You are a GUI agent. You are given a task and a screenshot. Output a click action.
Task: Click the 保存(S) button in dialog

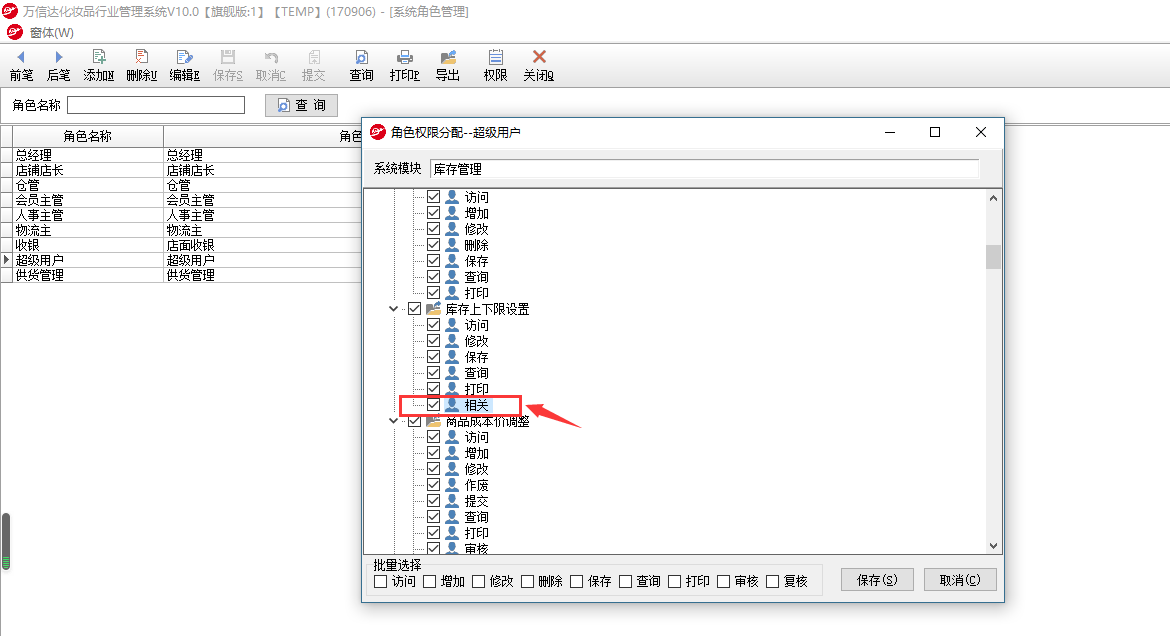[x=877, y=580]
